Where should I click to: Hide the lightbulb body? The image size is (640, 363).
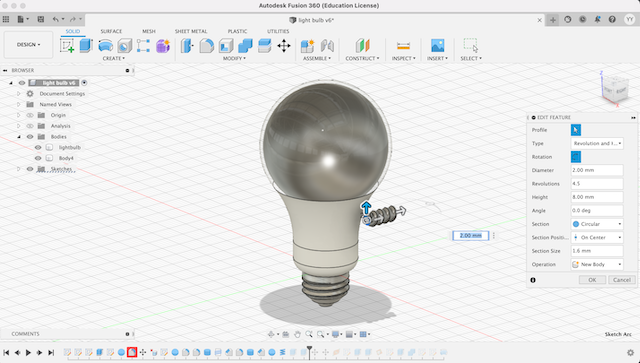point(38,147)
